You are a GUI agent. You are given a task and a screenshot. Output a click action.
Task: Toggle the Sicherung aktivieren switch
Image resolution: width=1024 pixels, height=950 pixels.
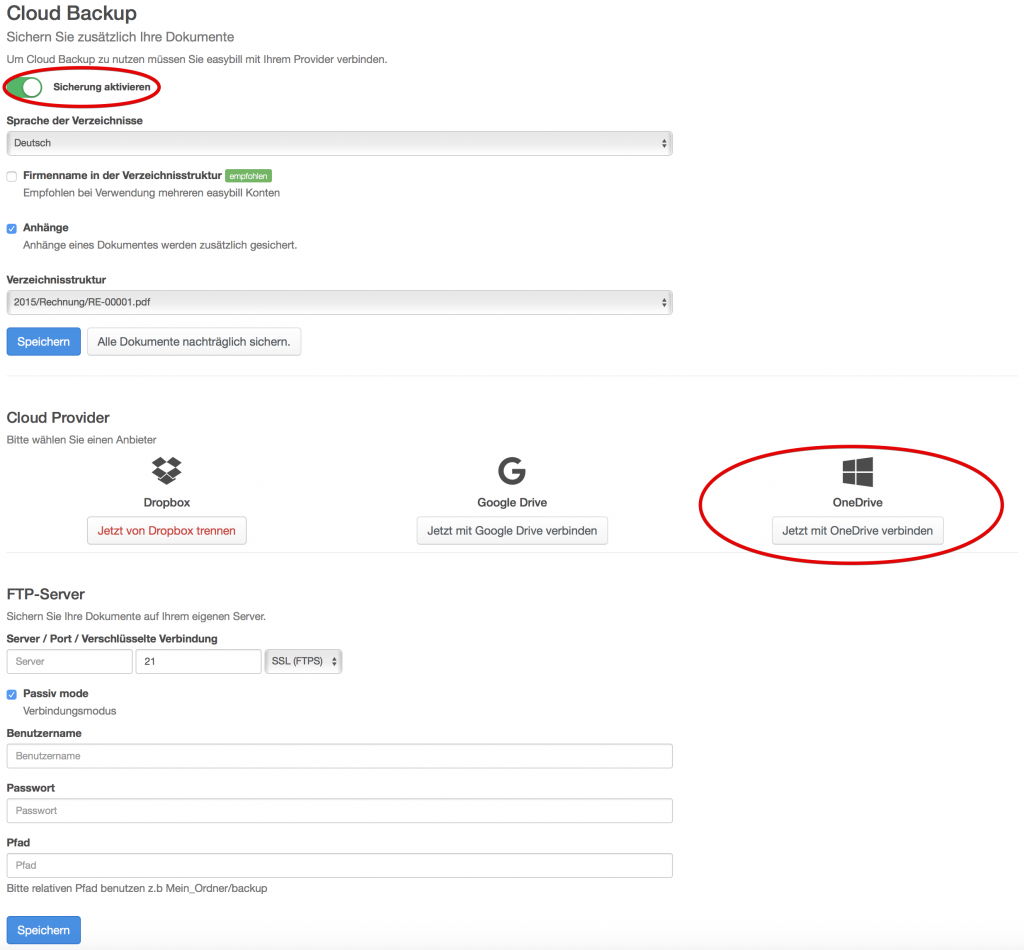point(25,87)
